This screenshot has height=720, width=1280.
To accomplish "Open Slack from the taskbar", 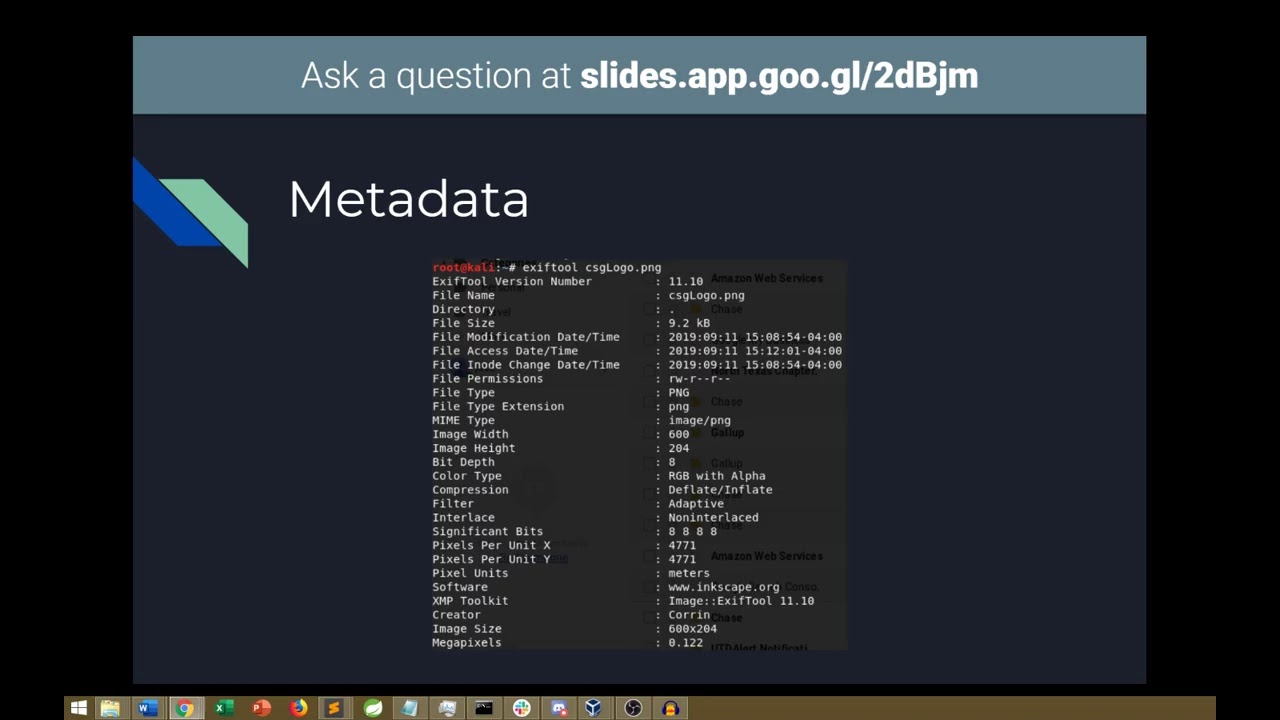I will tap(522, 708).
